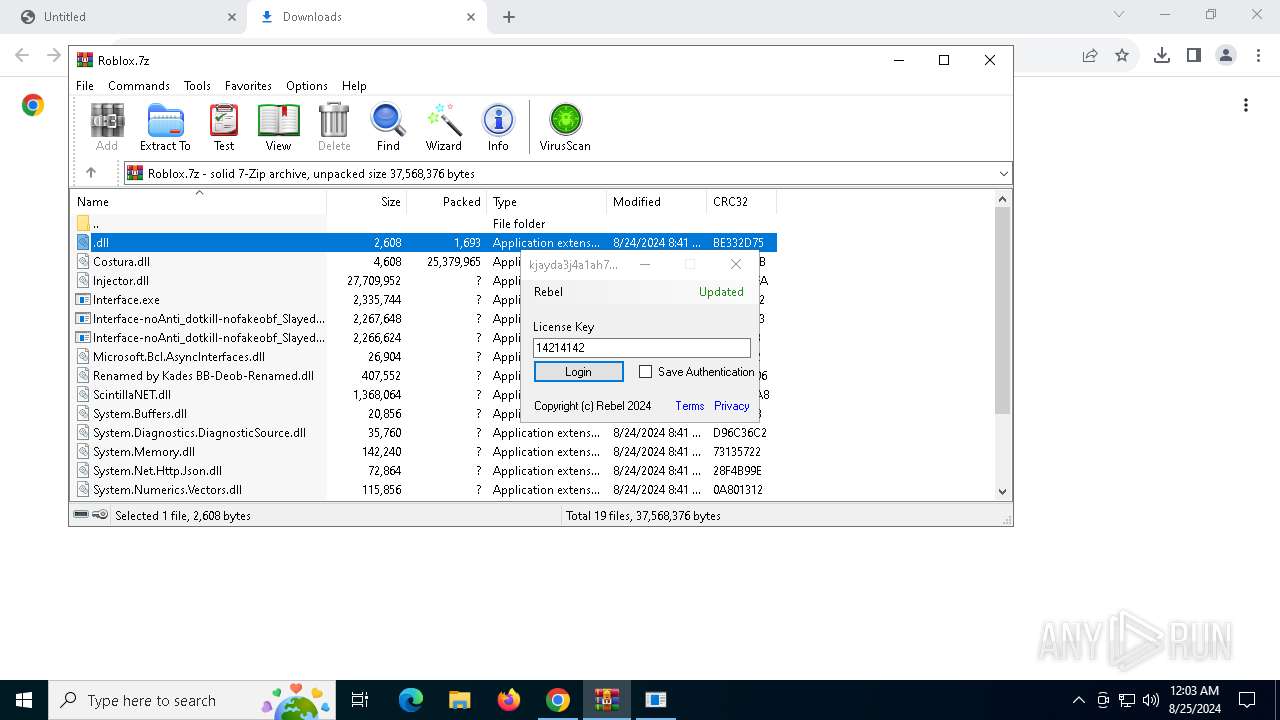1280x720 pixels.
Task: Open the File menu
Action: (x=85, y=86)
